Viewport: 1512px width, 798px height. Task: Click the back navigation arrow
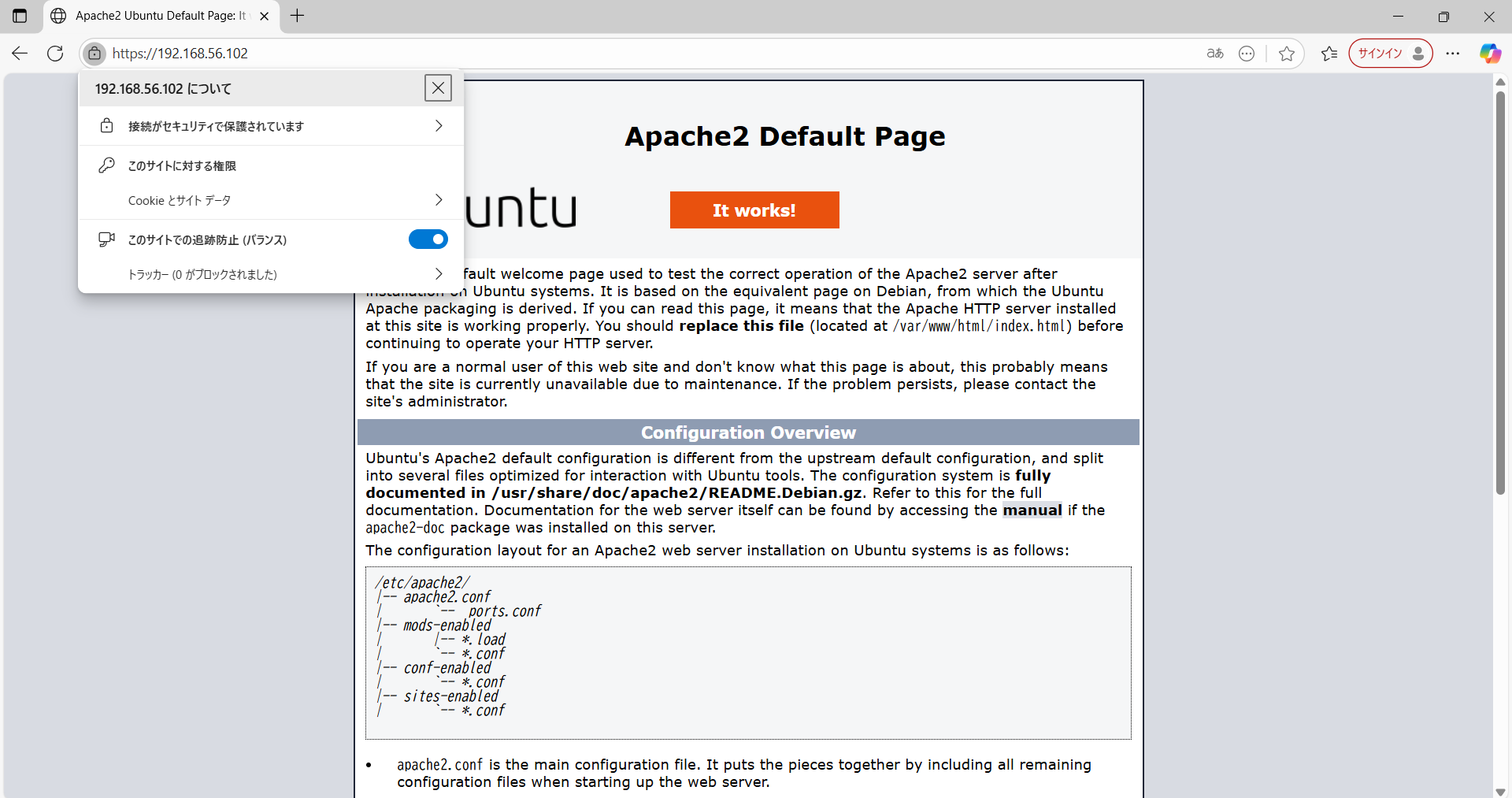pyautogui.click(x=20, y=54)
